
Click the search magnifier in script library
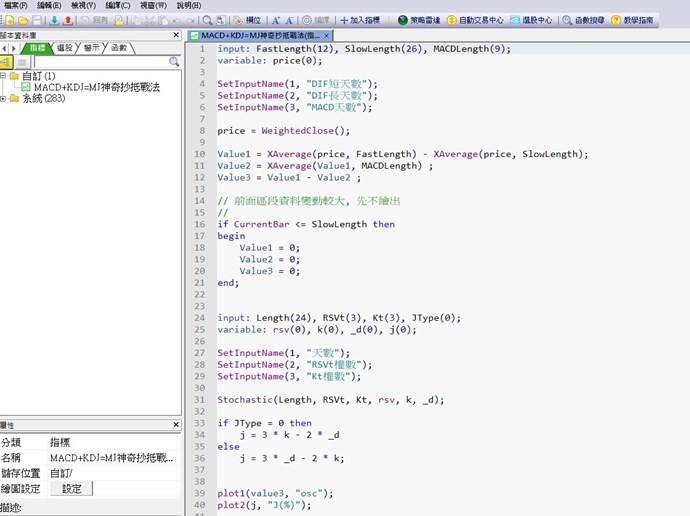174,62
